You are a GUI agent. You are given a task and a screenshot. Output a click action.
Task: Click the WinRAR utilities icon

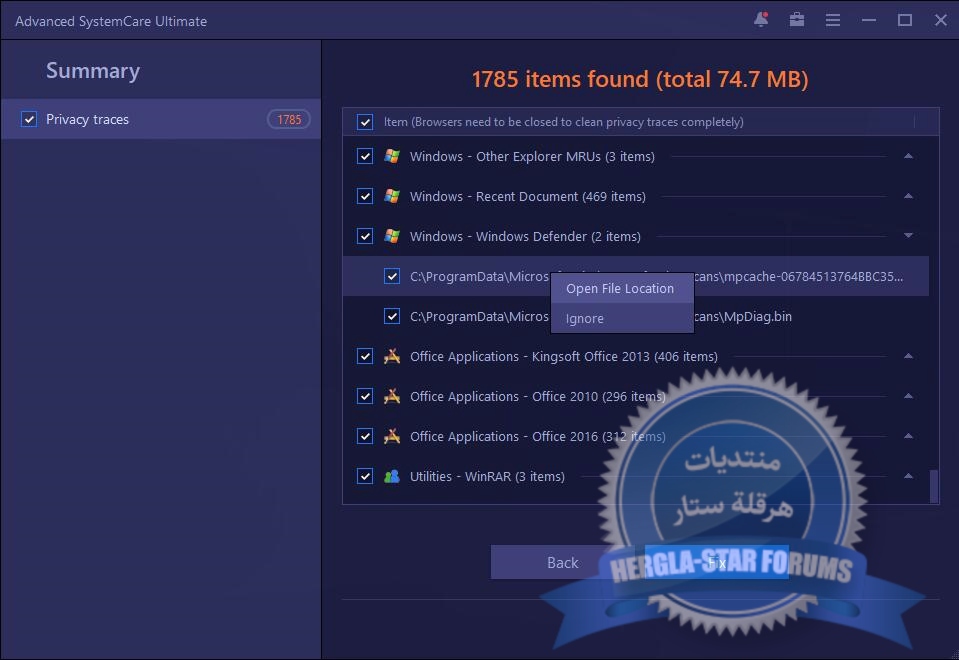pyautogui.click(x=394, y=476)
